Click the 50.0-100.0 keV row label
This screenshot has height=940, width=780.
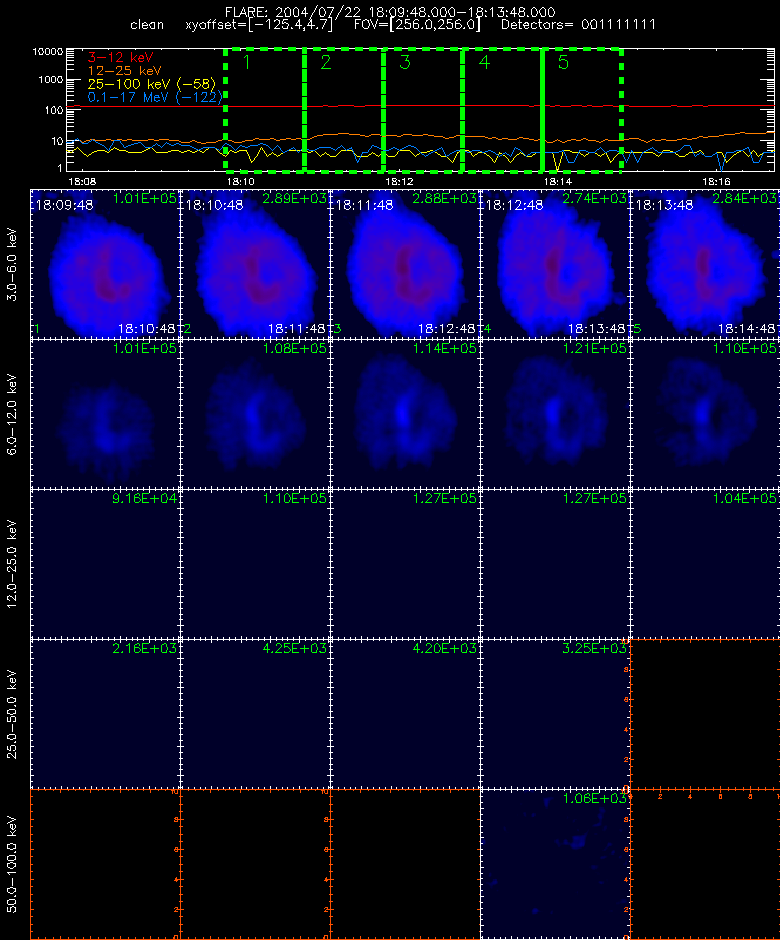[12, 864]
